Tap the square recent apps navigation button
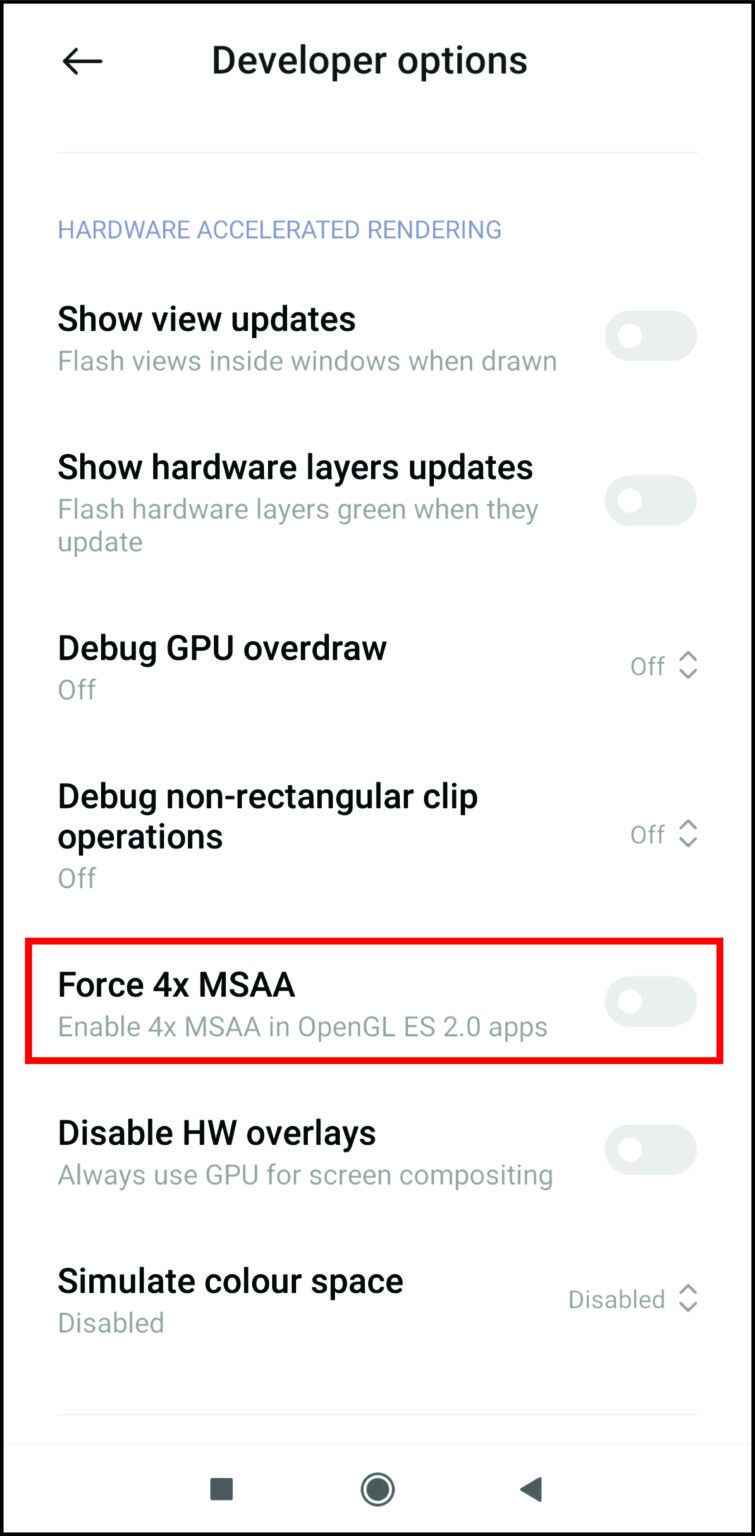The image size is (755, 1536). 221,1489
